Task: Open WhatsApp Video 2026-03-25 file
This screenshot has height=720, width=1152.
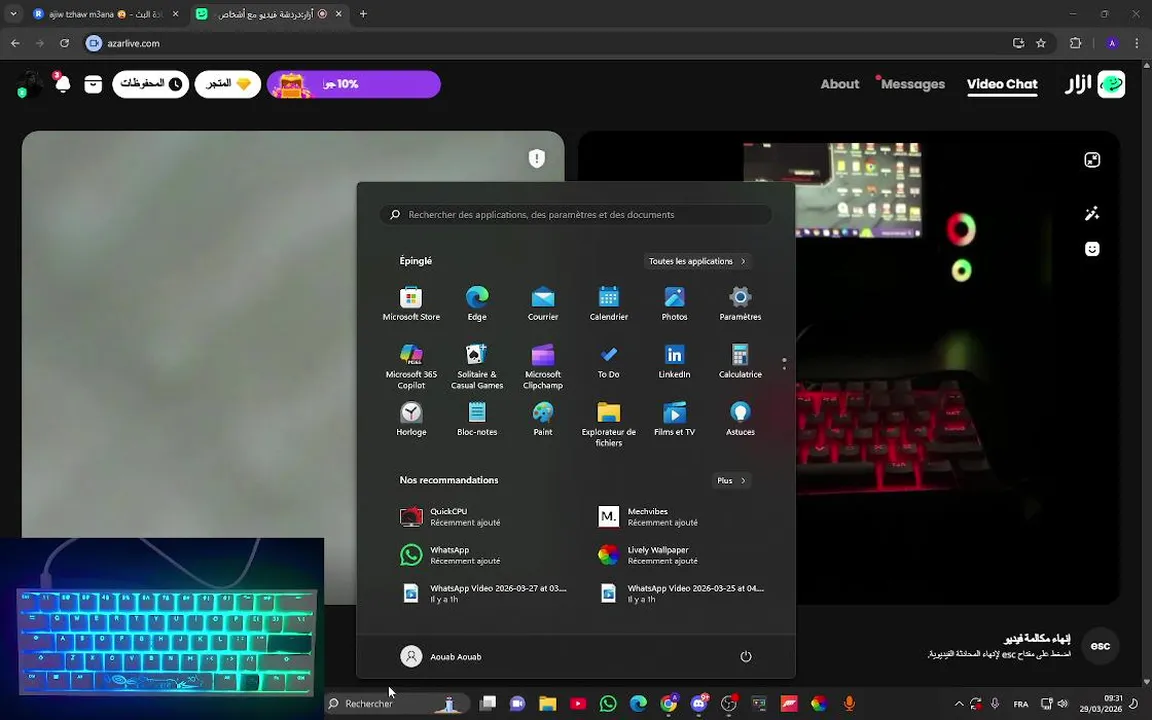Action: tap(680, 593)
